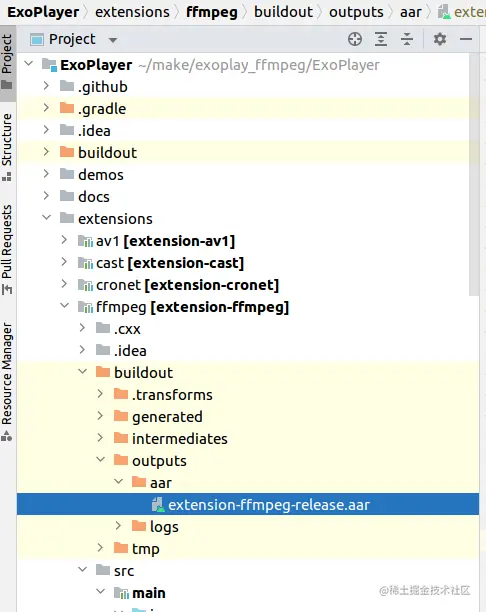The height and width of the screenshot is (612, 486).
Task: Collapse the ffmpeg buildout folder
Action: coord(82,372)
